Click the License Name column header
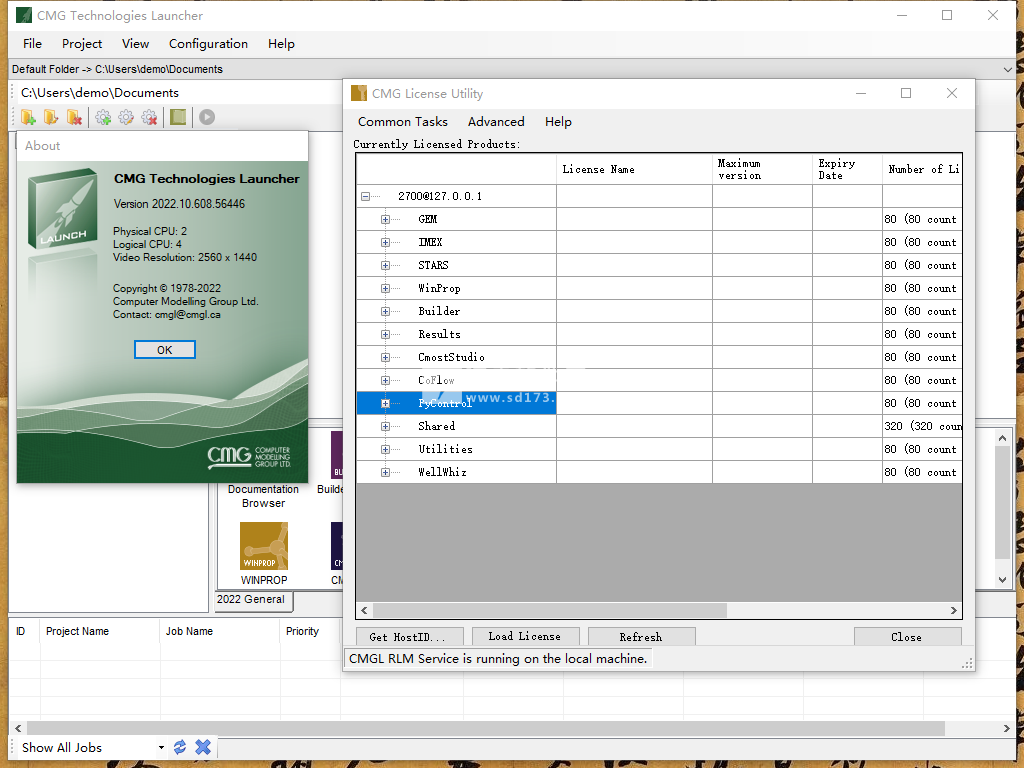 pyautogui.click(x=634, y=169)
